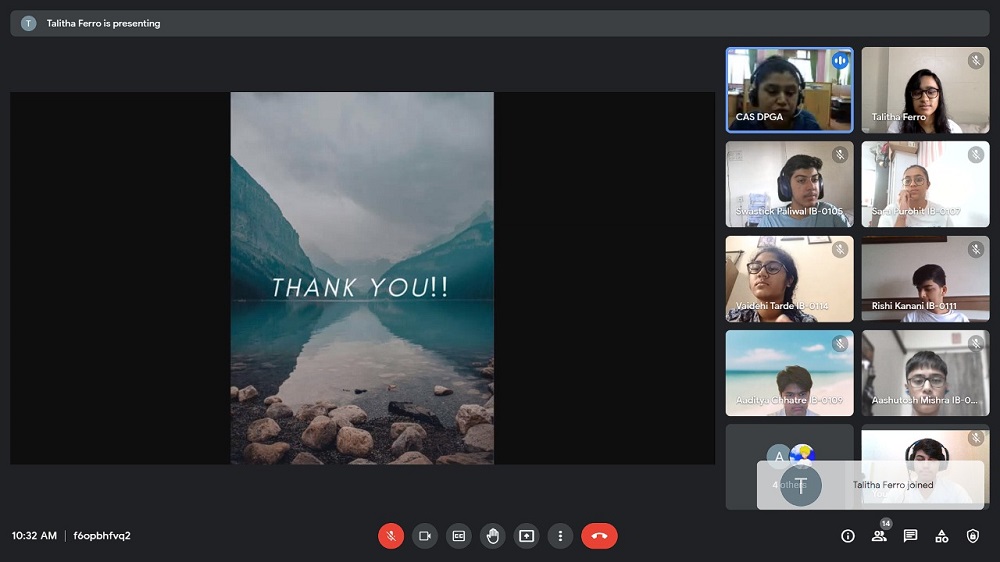Unmute the microphone
This screenshot has width=1000, height=562.
pyautogui.click(x=391, y=536)
